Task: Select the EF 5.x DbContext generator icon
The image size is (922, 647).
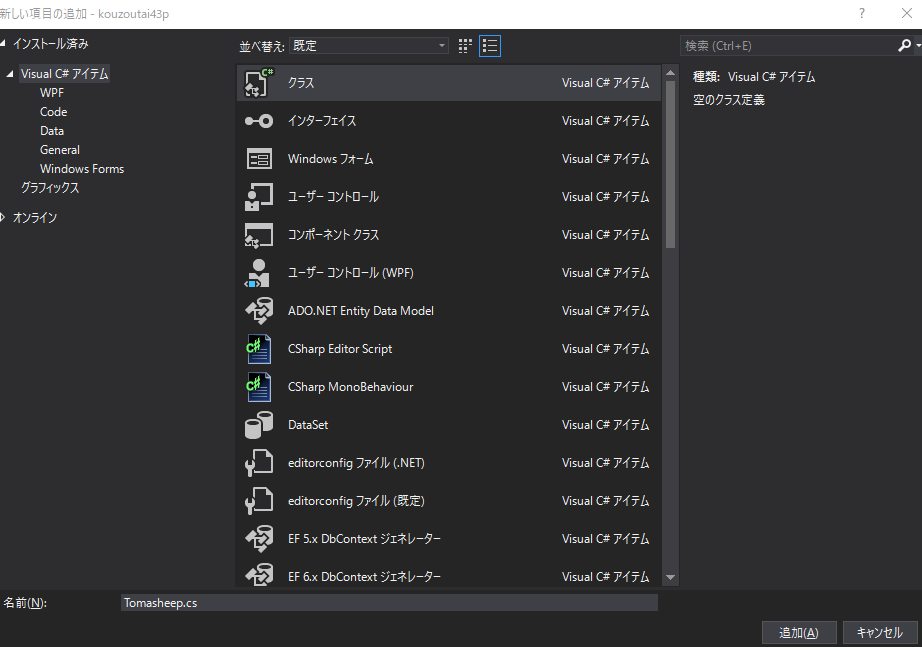Action: click(259, 539)
